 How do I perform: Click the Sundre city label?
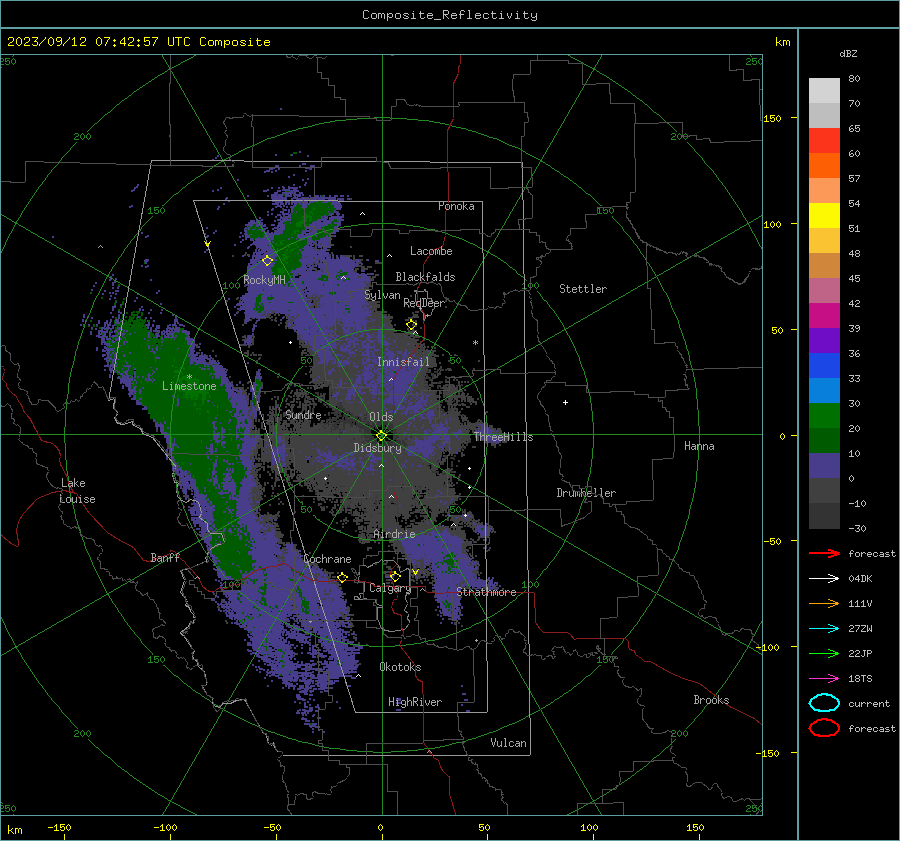click(x=303, y=414)
